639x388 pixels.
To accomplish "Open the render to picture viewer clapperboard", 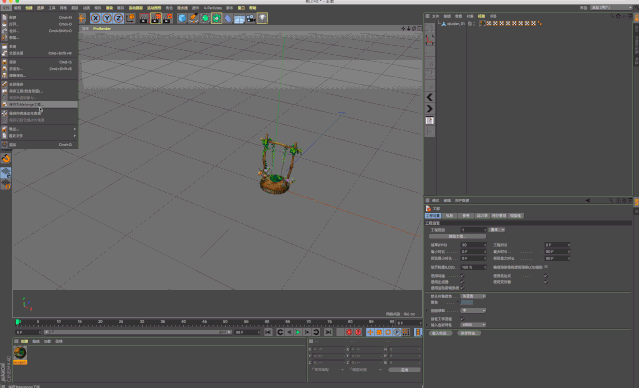I will pos(156,18).
